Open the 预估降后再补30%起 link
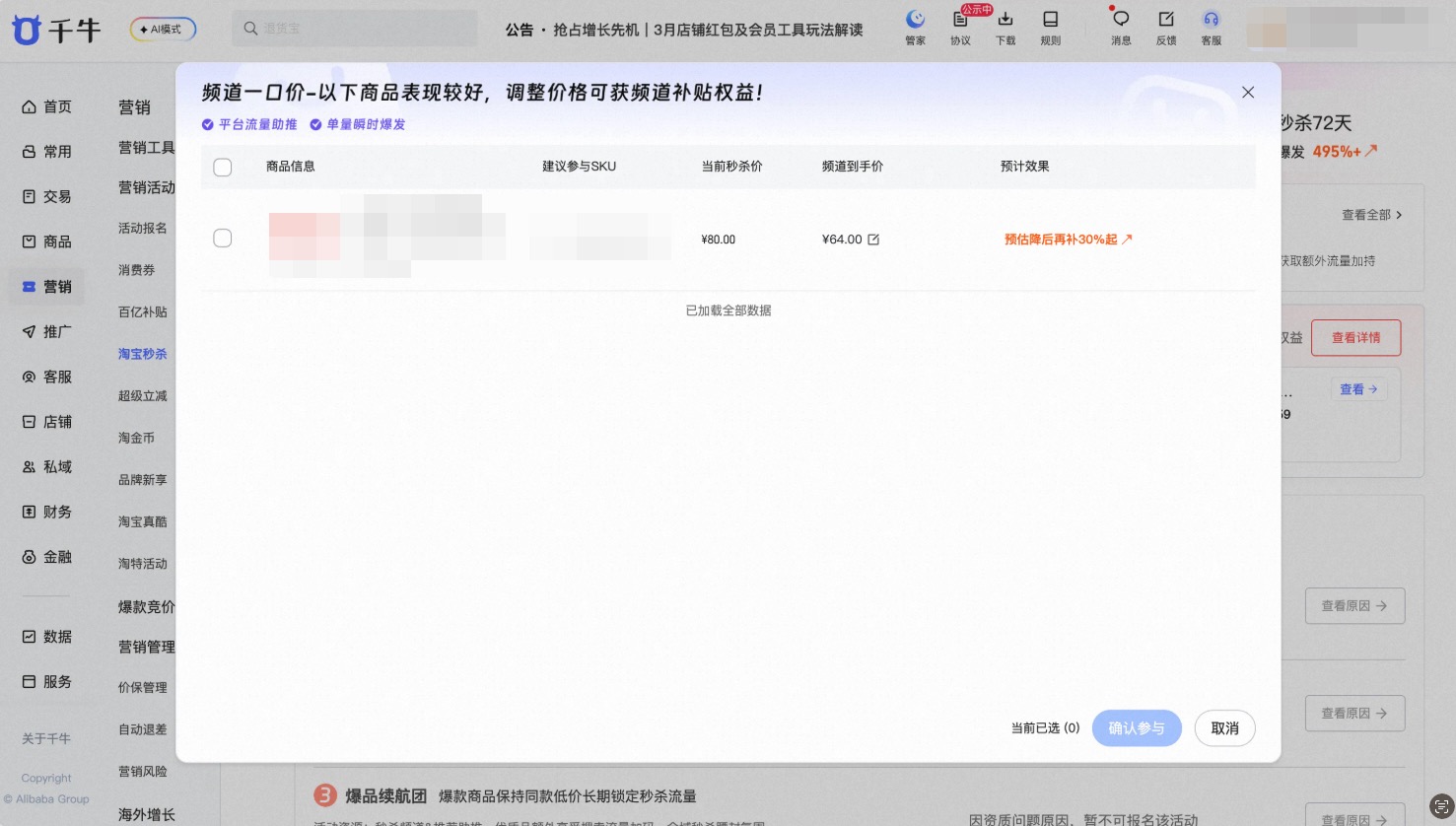 [x=1069, y=240]
